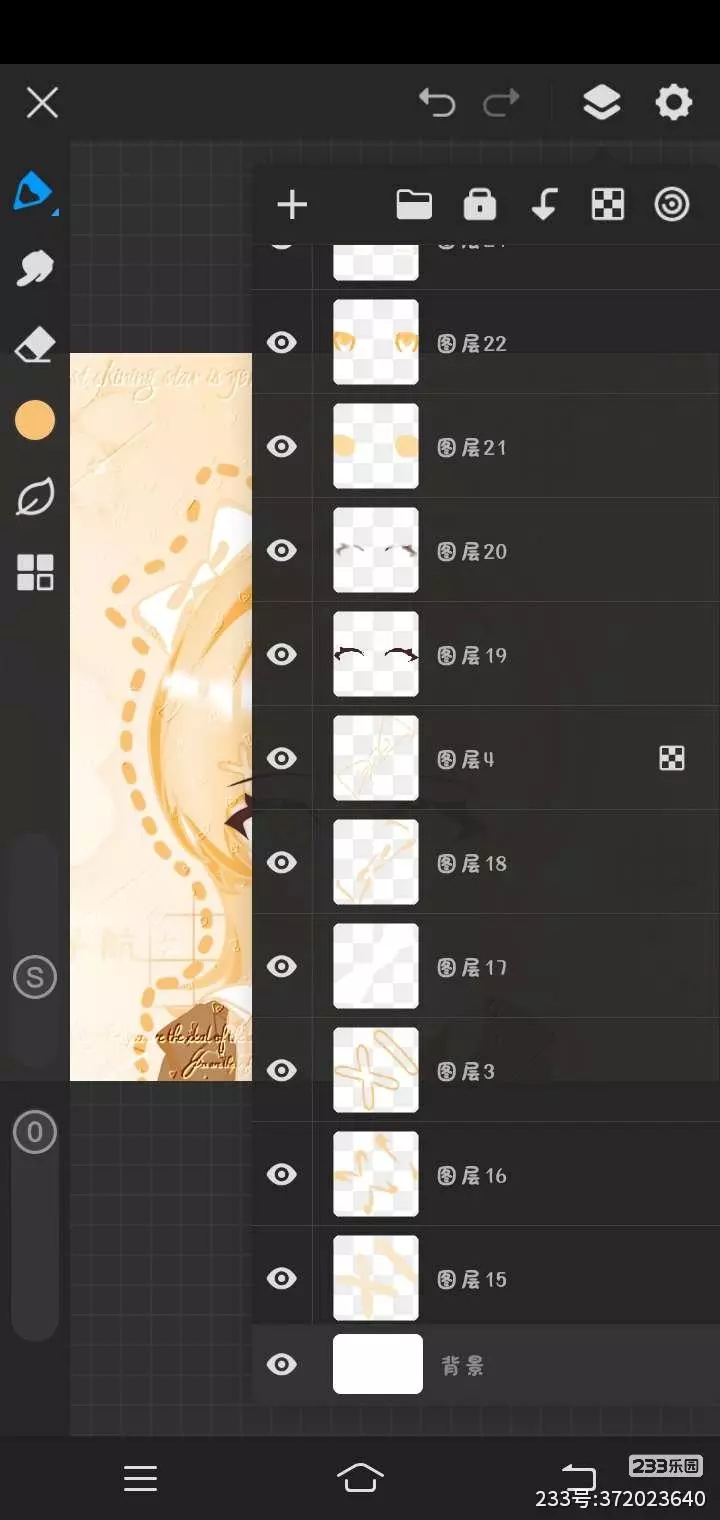Viewport: 720px width, 1520px height.
Task: Undo the last action
Action: point(437,102)
